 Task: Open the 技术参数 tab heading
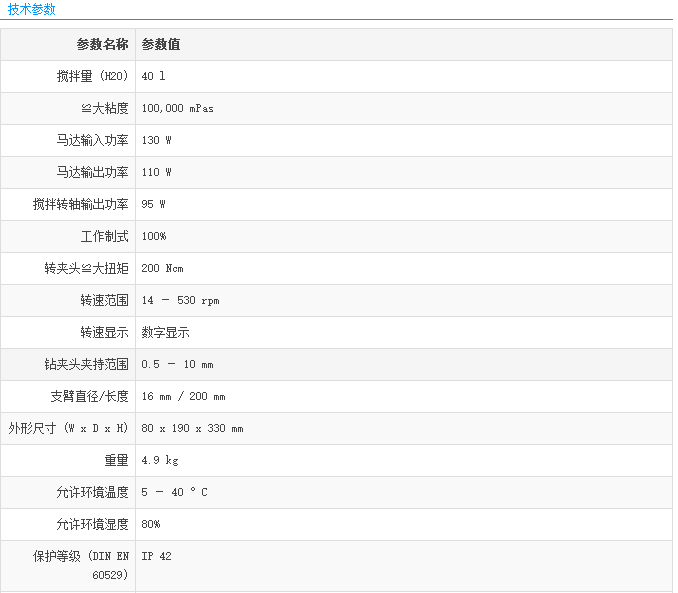[32, 9]
